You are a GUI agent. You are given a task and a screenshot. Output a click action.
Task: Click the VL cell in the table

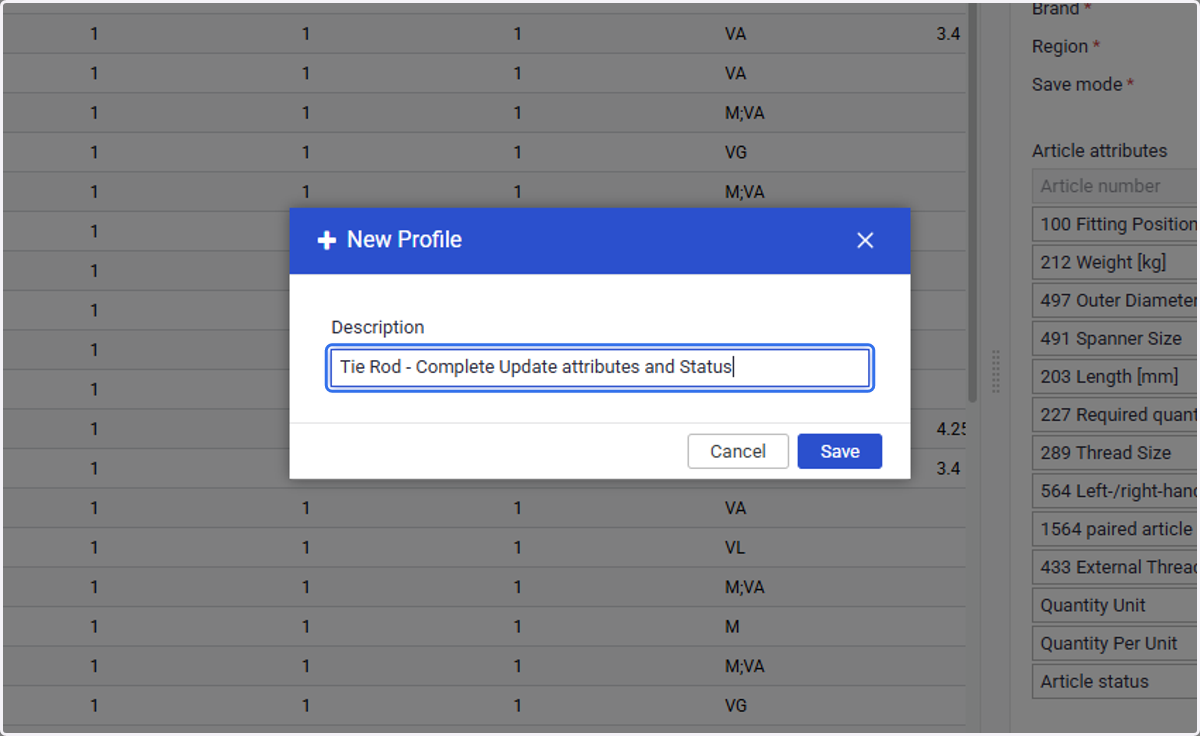click(x=735, y=548)
